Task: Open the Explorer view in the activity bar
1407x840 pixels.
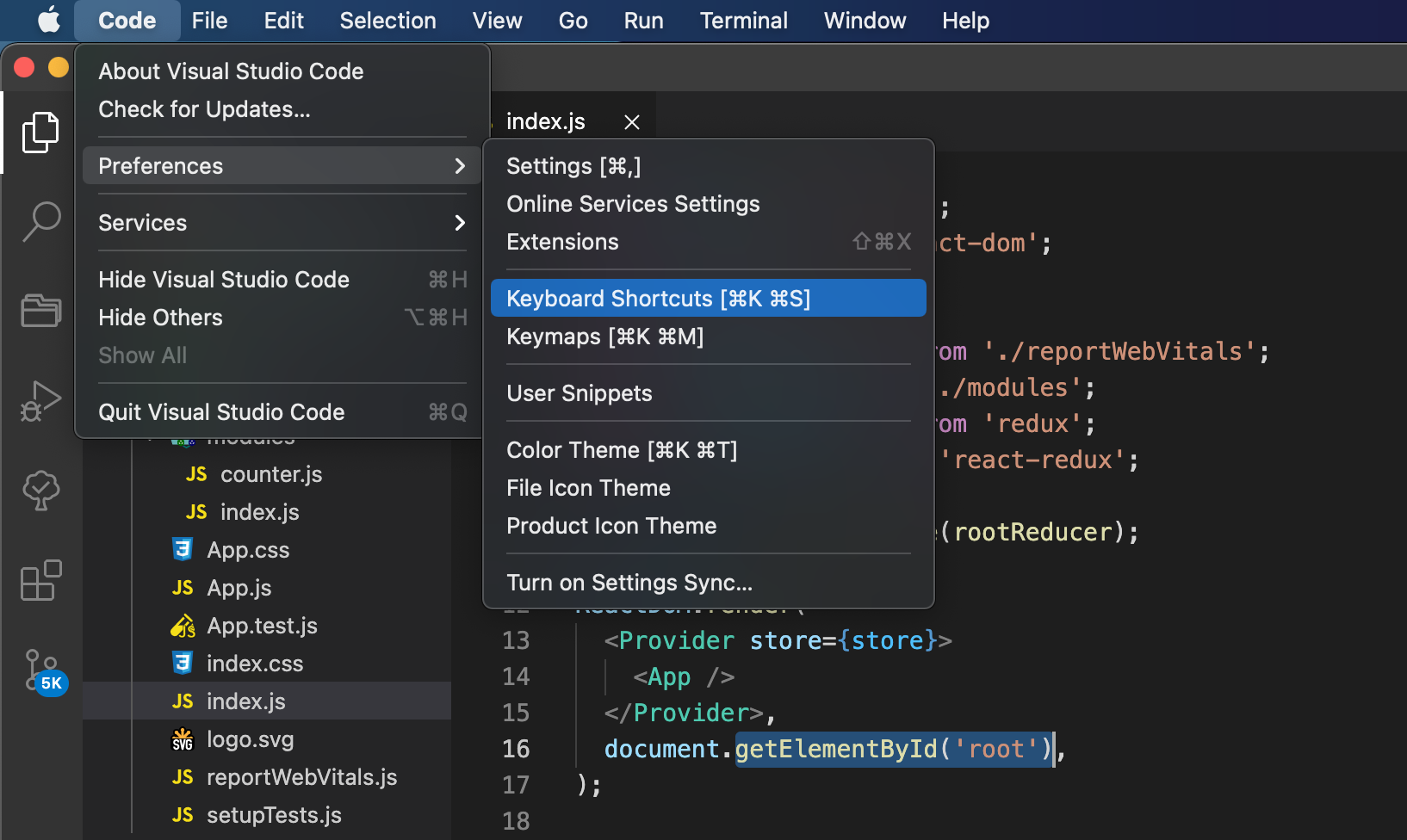Action: (x=40, y=132)
